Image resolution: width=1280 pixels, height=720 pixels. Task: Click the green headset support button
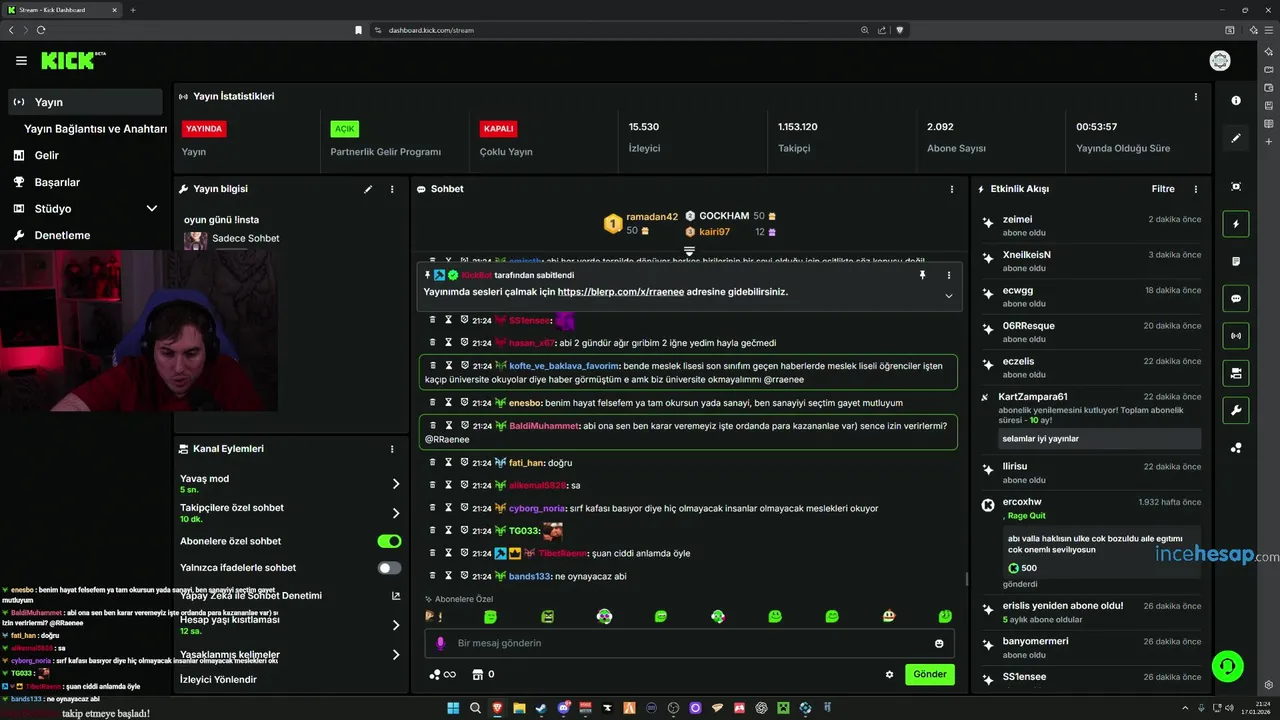1227,665
